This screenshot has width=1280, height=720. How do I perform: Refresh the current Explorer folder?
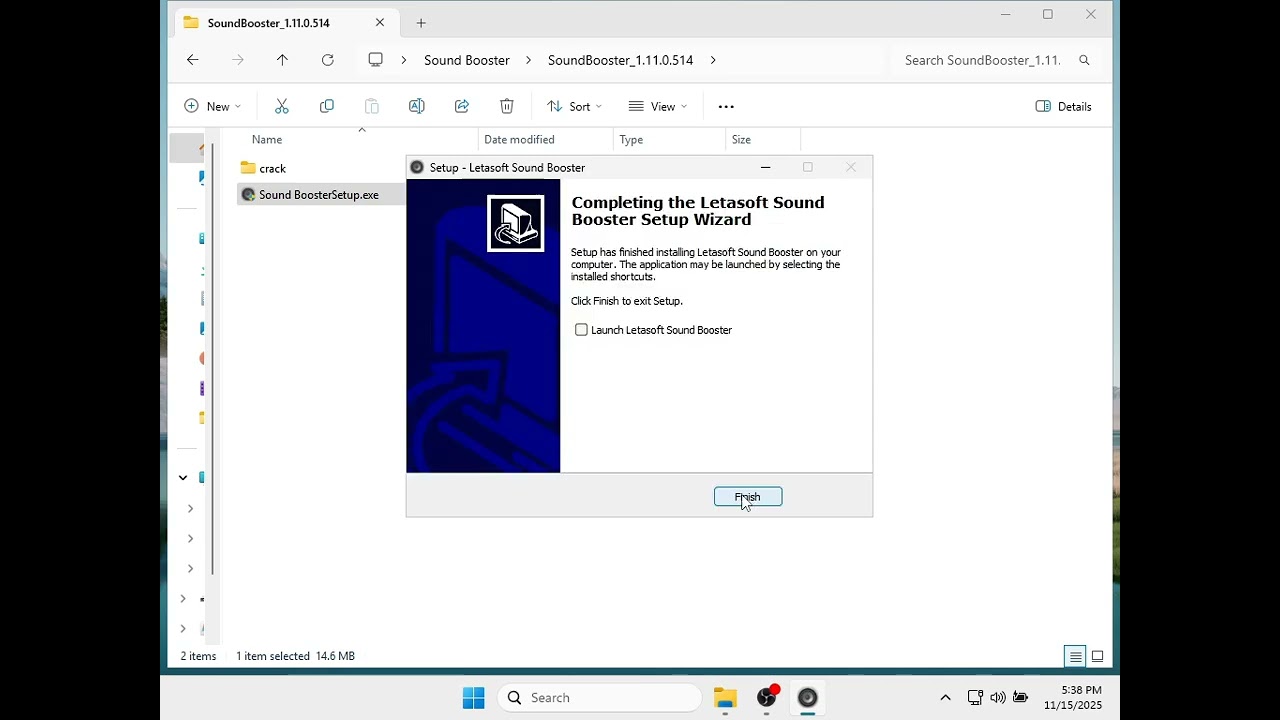click(327, 60)
